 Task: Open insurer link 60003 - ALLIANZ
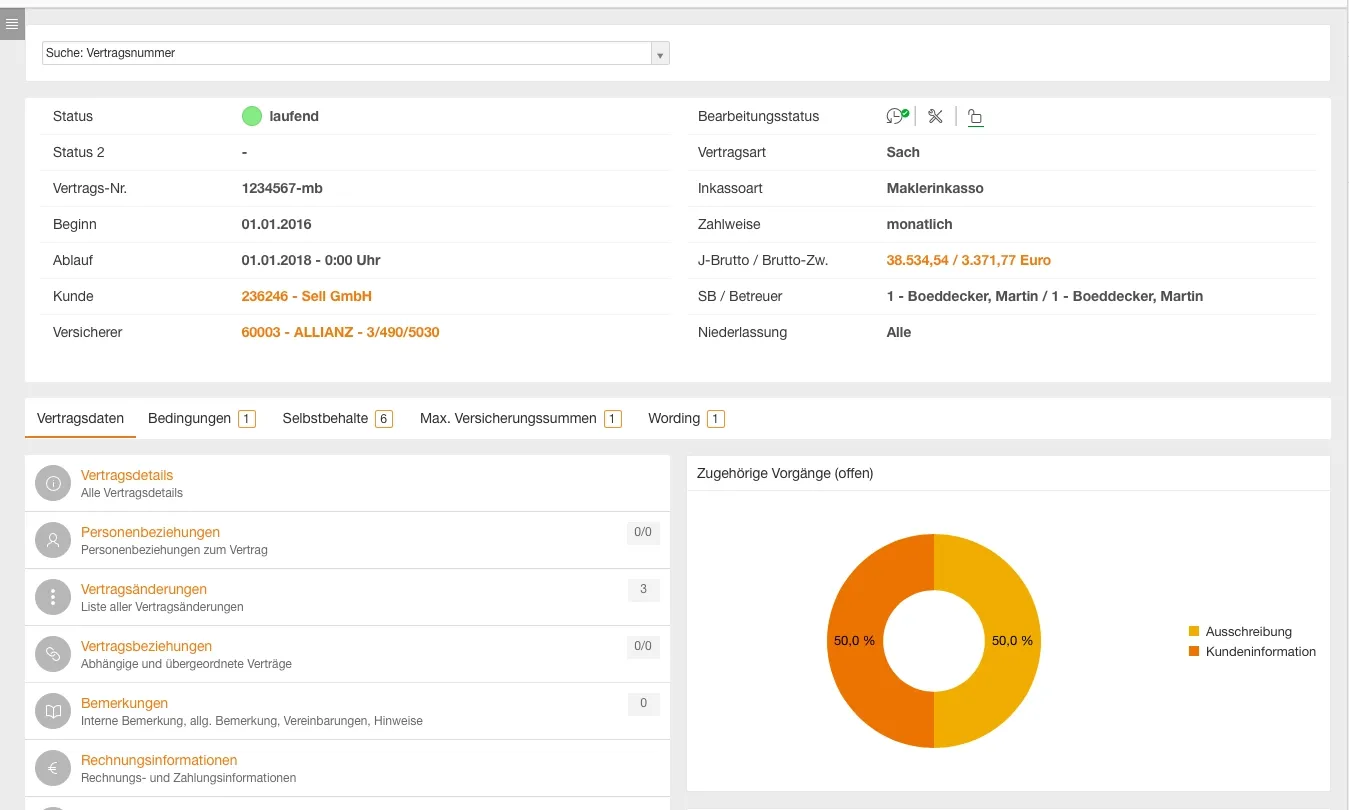pyautogui.click(x=340, y=332)
